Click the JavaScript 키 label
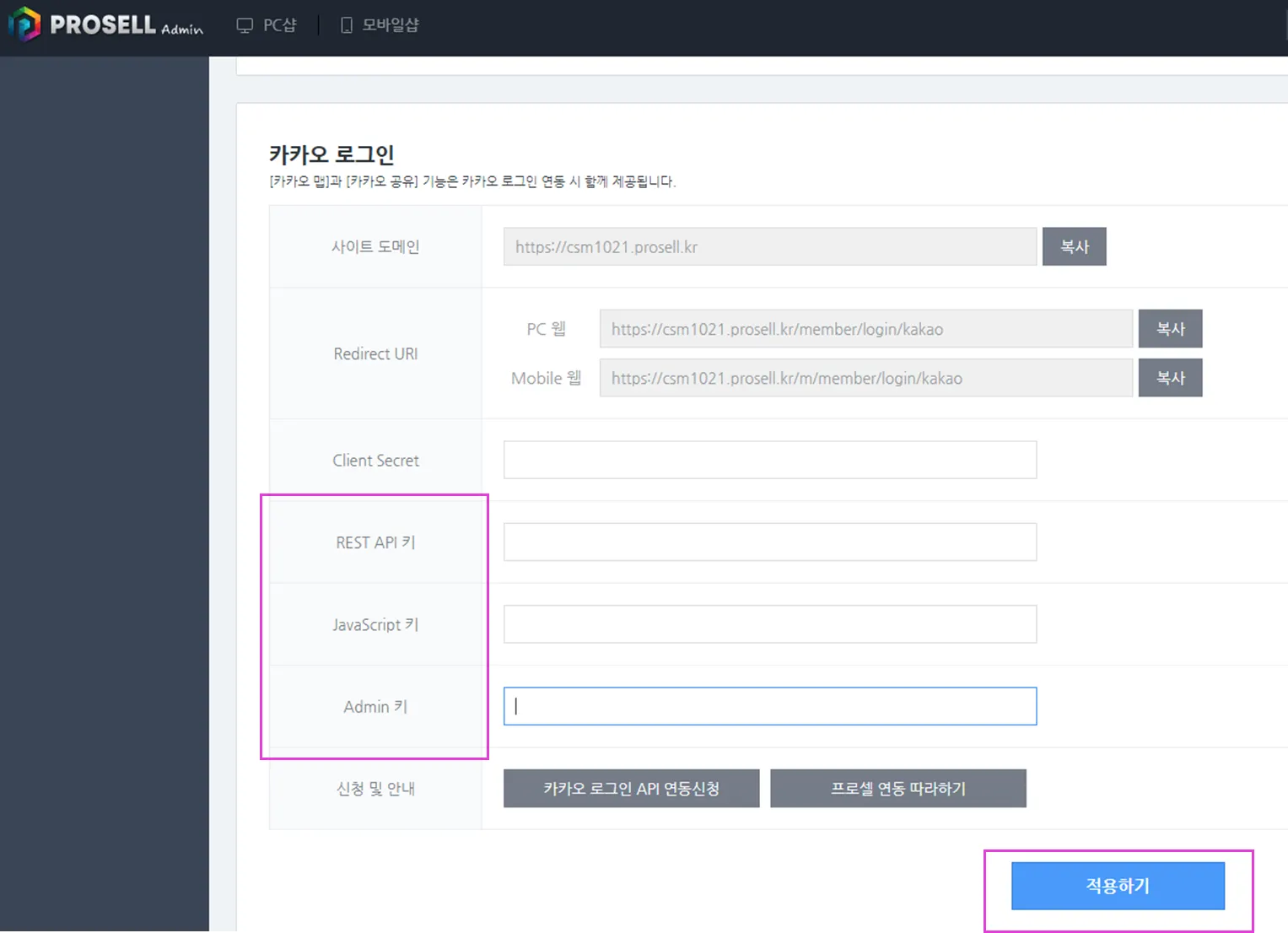 pyautogui.click(x=375, y=624)
